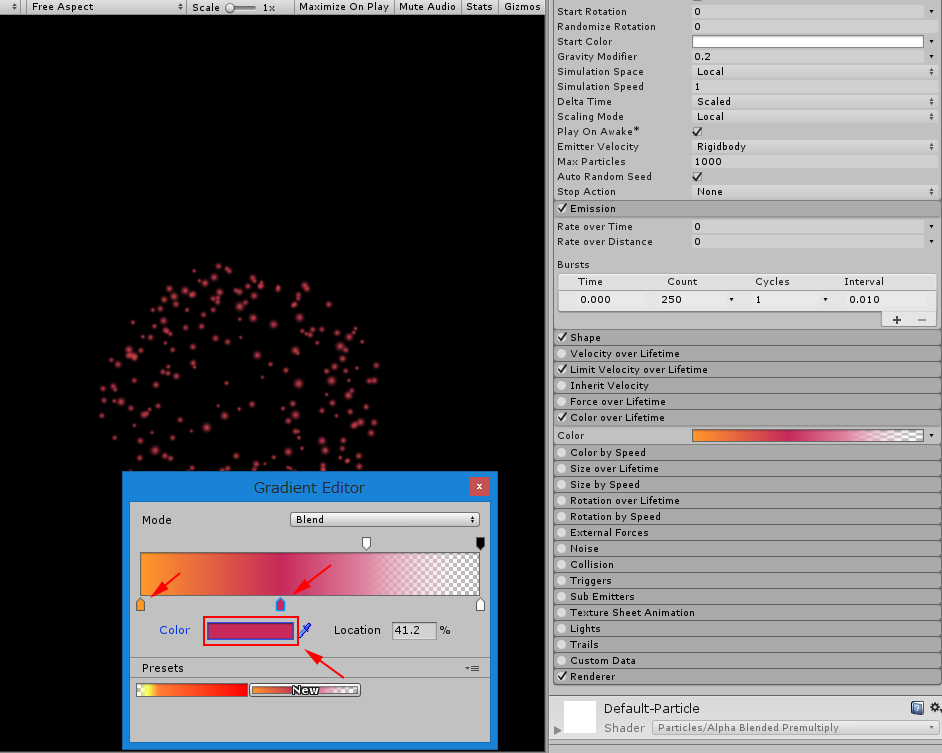
Task: Disable the Shape module
Action: 562,337
